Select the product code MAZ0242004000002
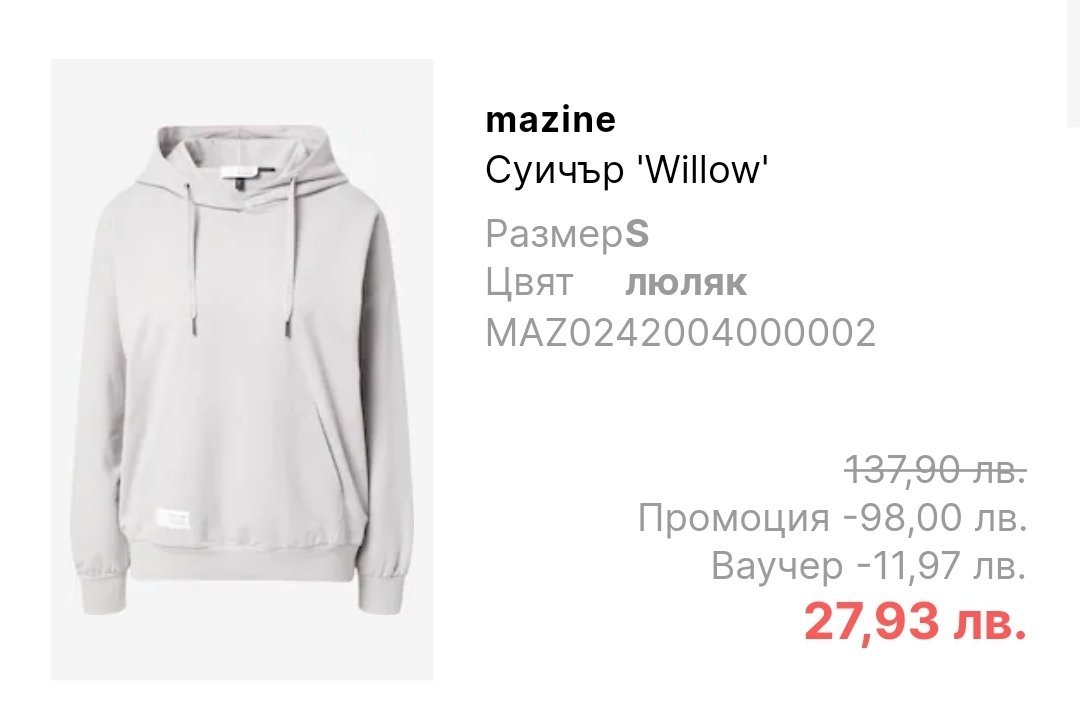The height and width of the screenshot is (728, 1080). tap(681, 333)
